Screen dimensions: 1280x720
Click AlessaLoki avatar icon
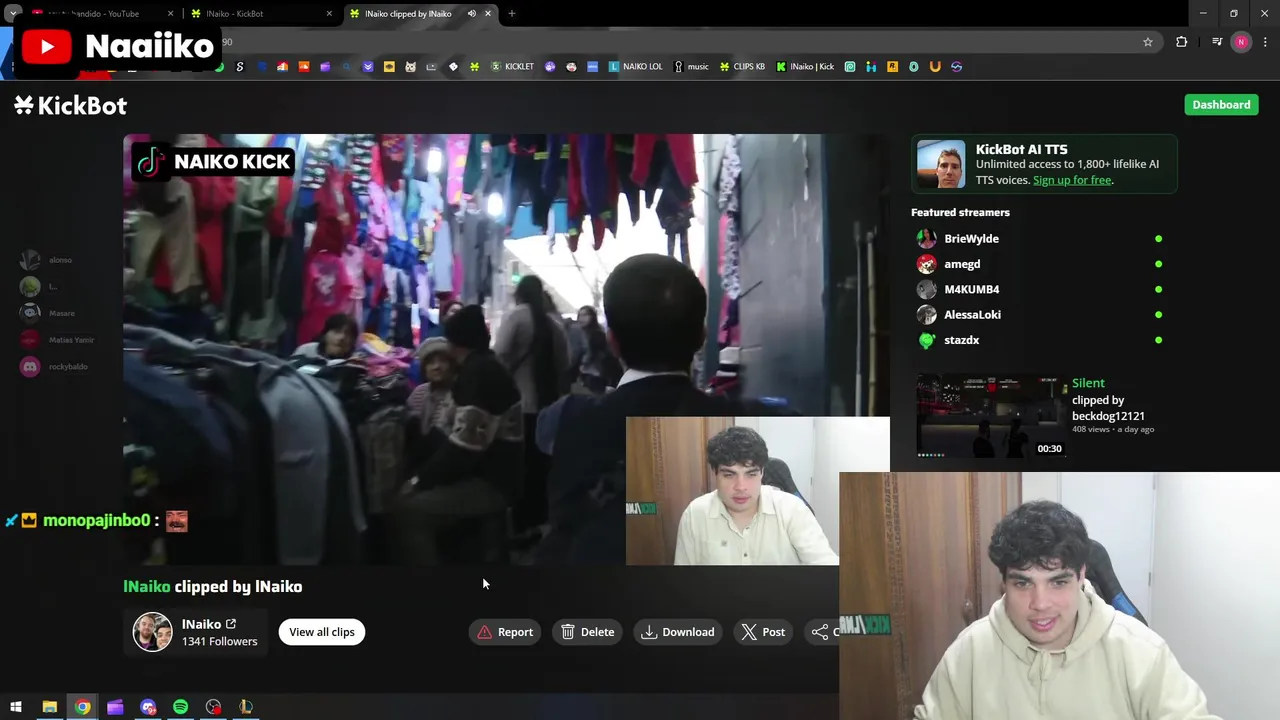coord(927,315)
